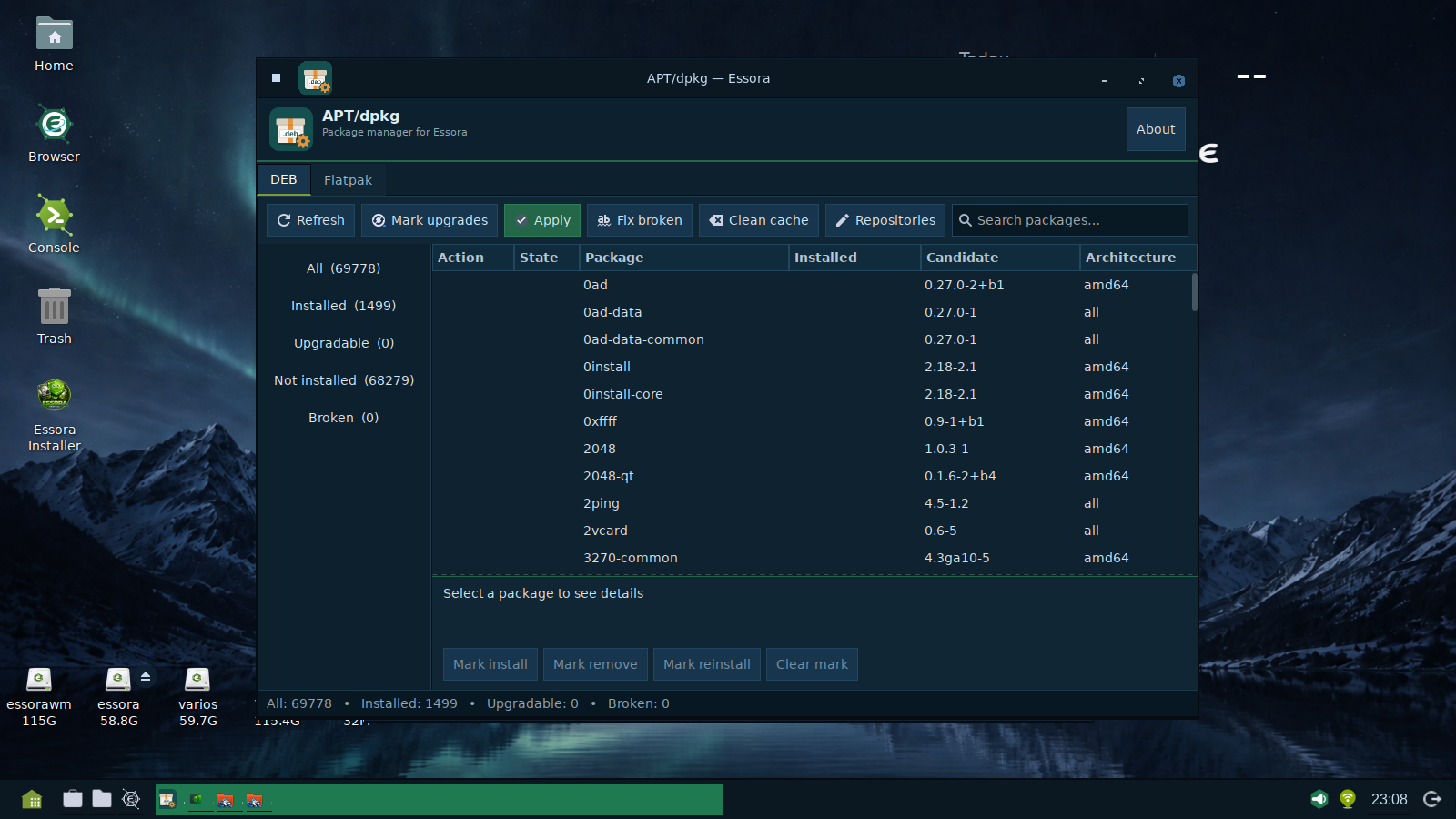The image size is (1456, 819).
Task: Click the APT/dpkg window menu icon
Action: pos(276,78)
